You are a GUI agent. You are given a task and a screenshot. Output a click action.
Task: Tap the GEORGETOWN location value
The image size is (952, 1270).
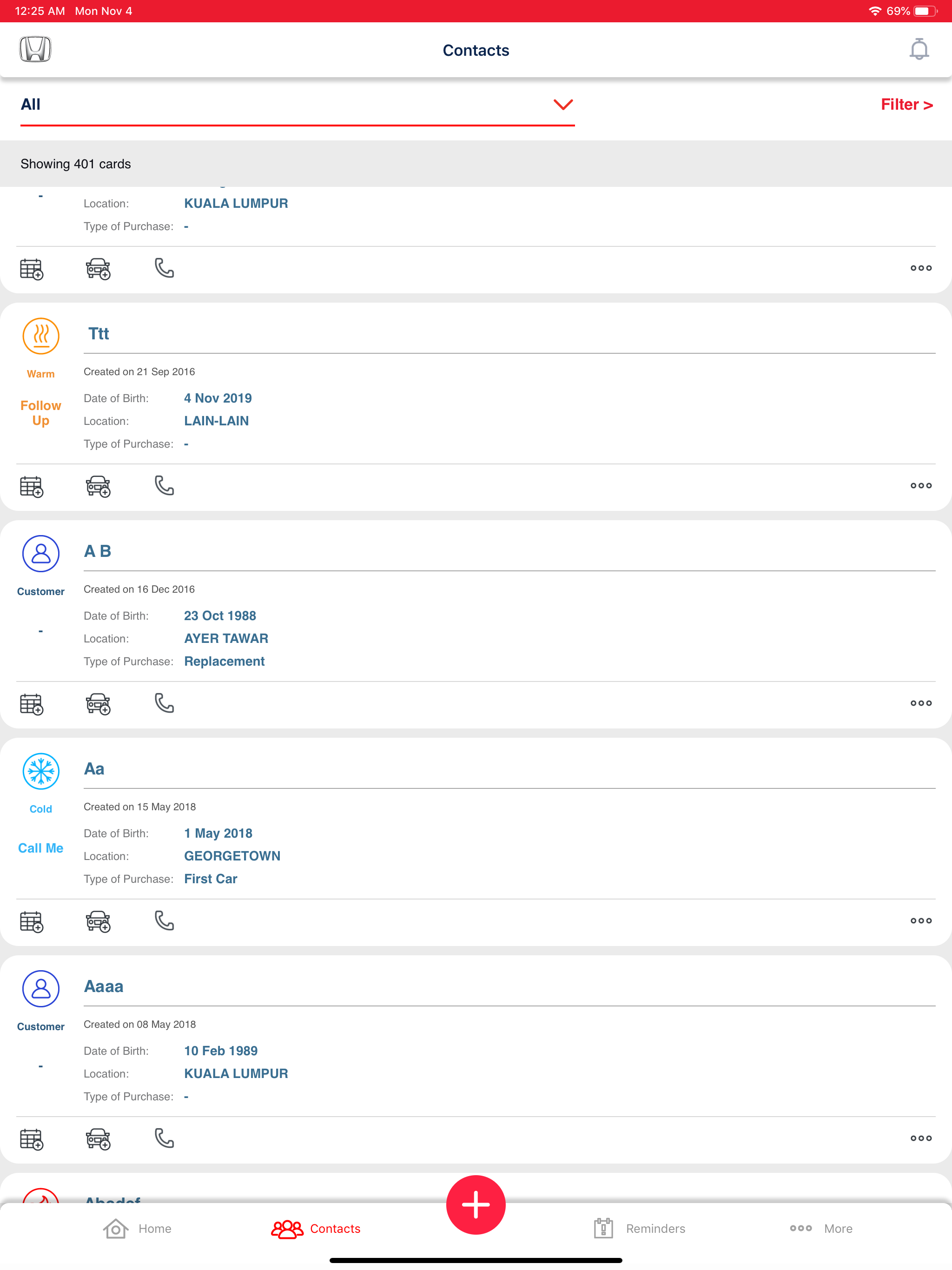point(232,856)
